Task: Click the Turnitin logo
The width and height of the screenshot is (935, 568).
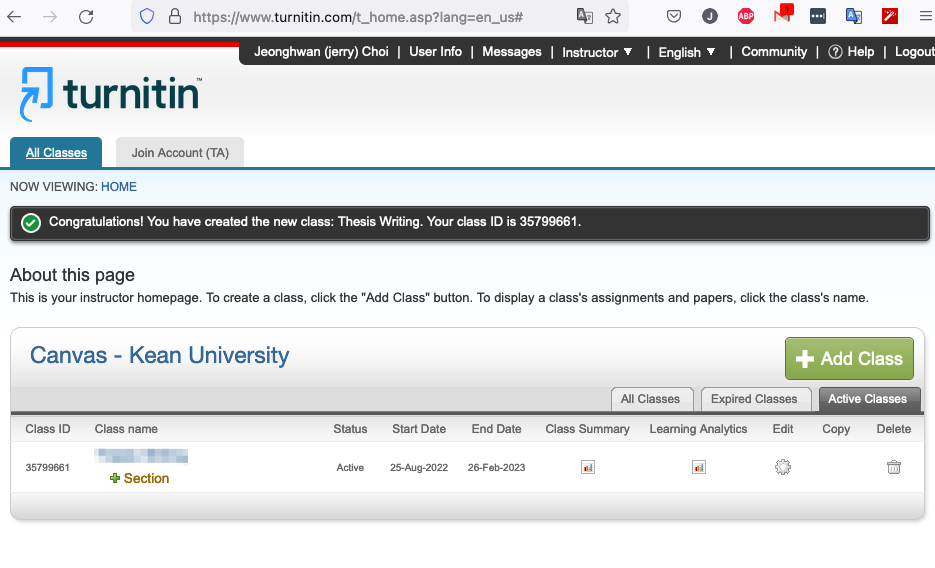Action: pyautogui.click(x=111, y=94)
